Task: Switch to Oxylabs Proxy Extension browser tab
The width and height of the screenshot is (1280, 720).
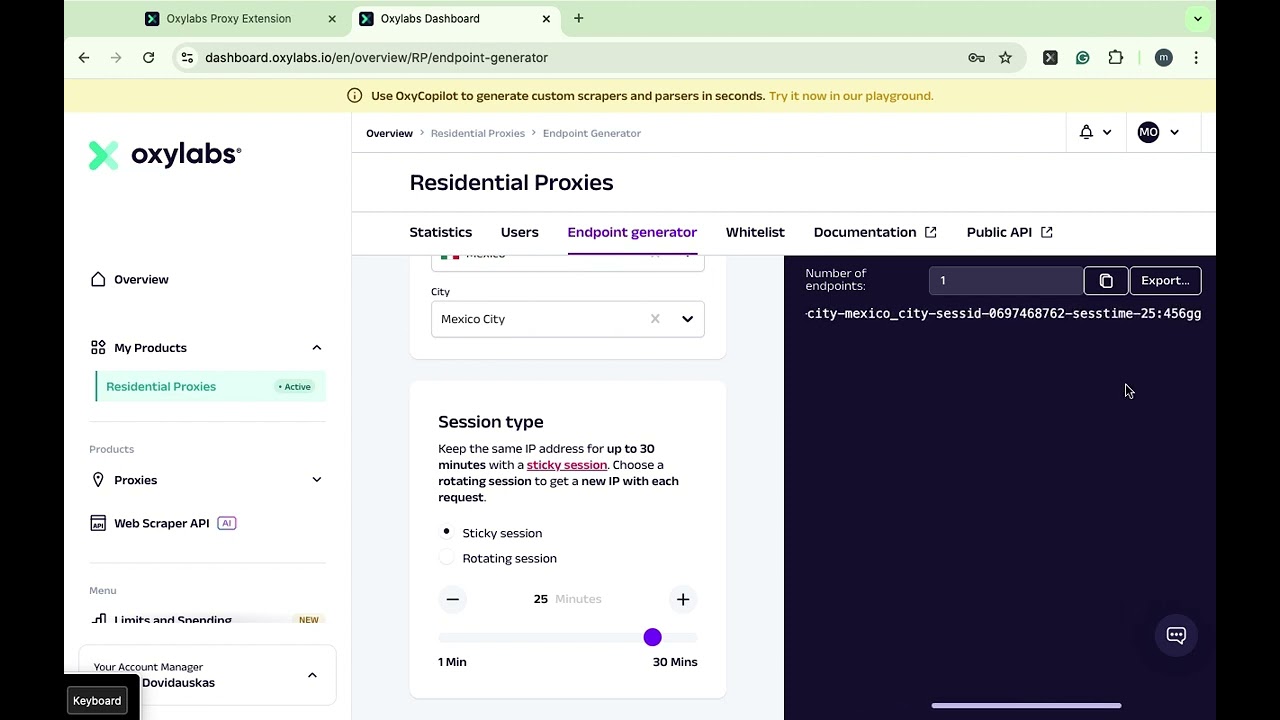Action: (x=242, y=19)
